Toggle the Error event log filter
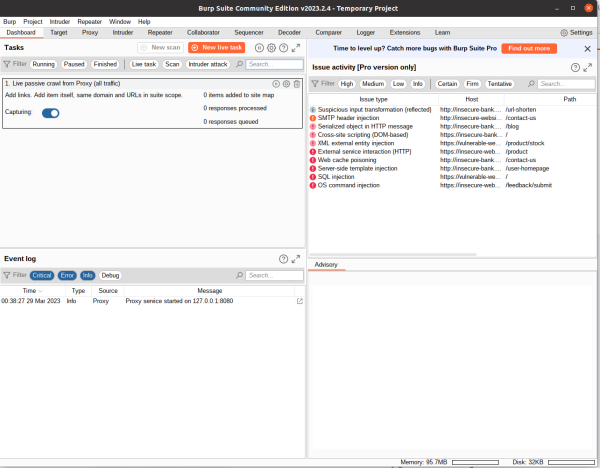This screenshot has height=468, width=600. coord(67,276)
